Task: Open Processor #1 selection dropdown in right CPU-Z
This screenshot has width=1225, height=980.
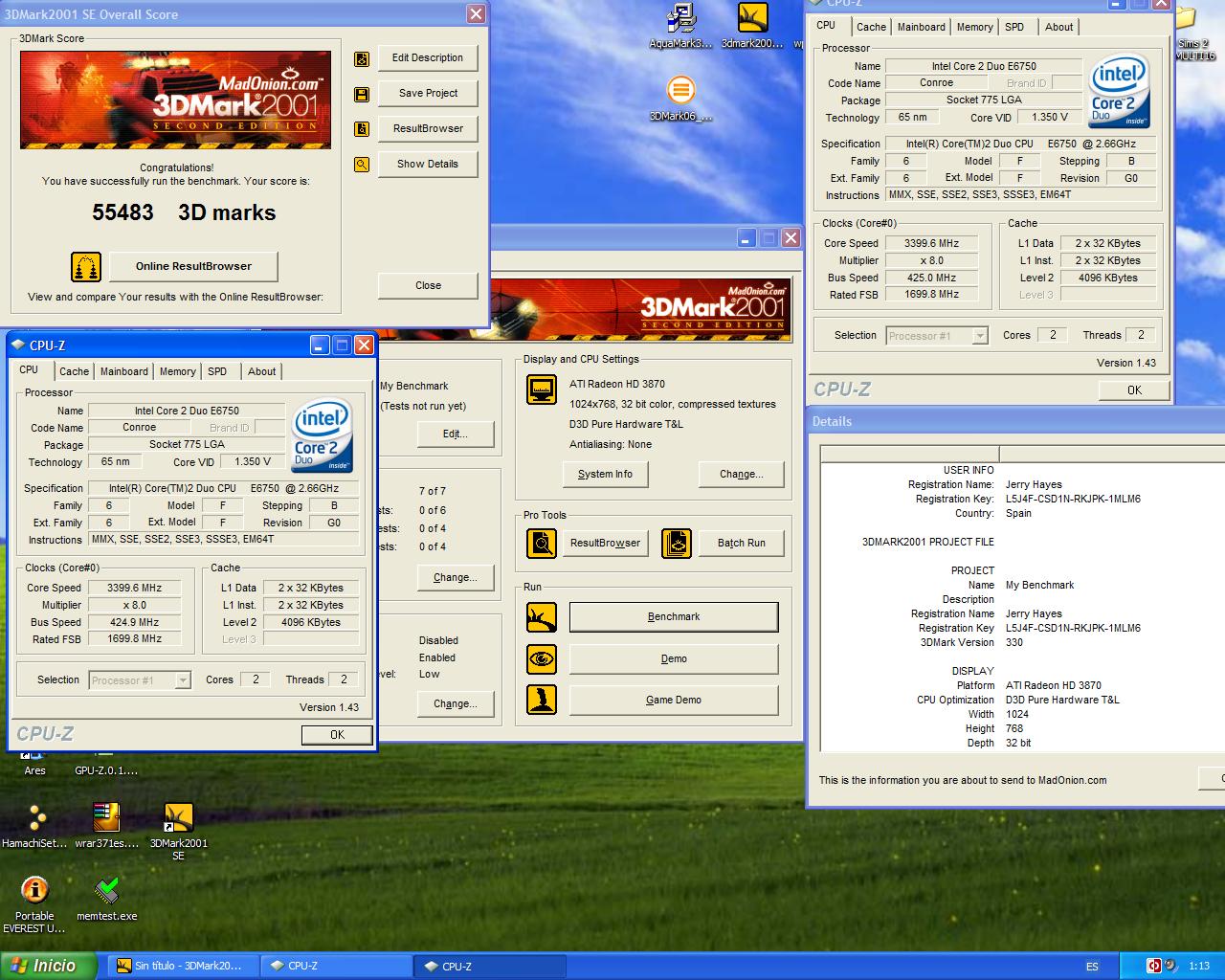Action: [937, 336]
